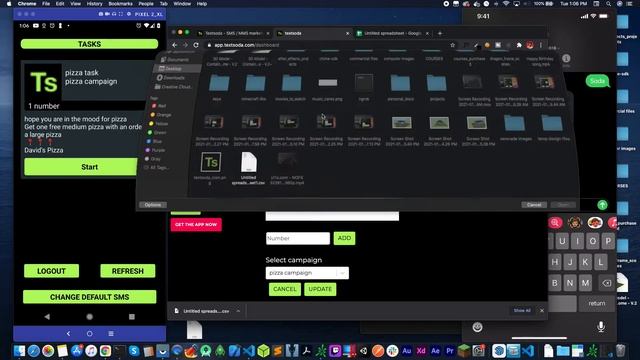Click the emulator menu lines icon
This screenshot has width=640, height=360.
click(x=111, y=333)
